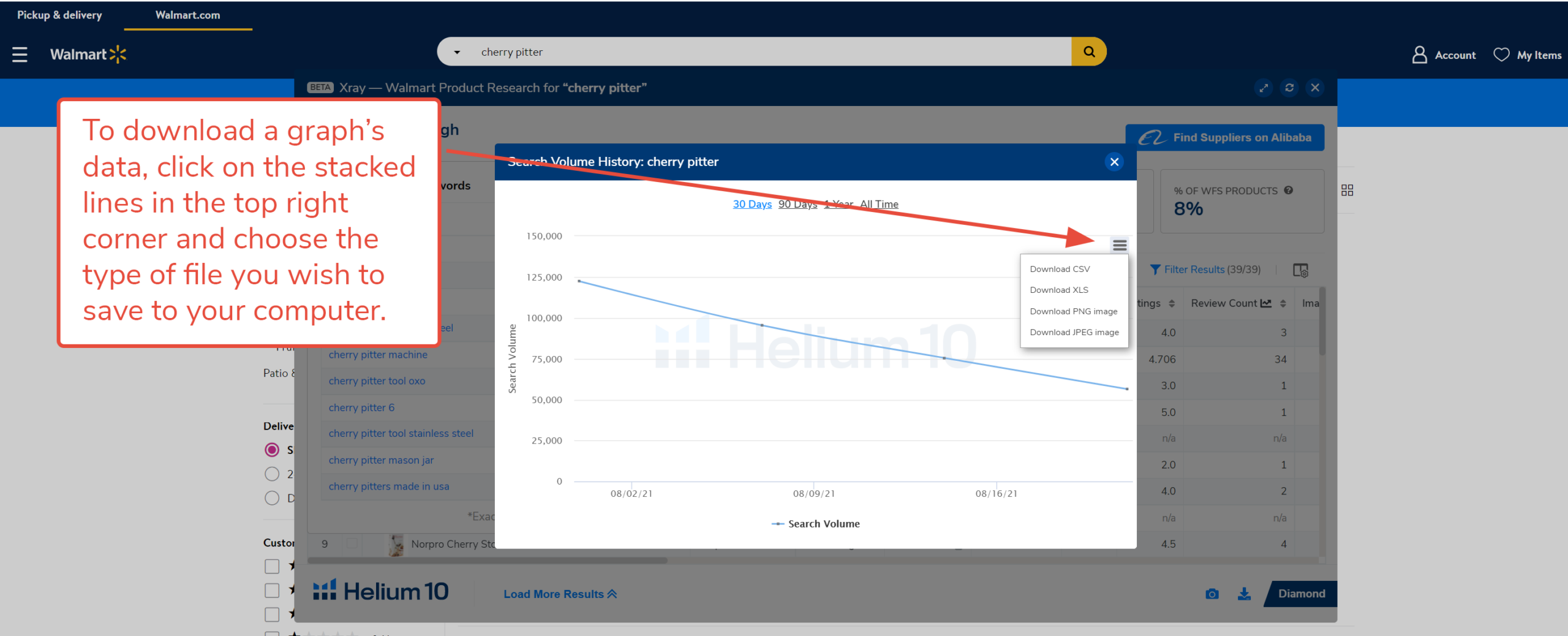This screenshot has height=636, width=1568.
Task: Click the grid view icon beside WFS products
Action: click(1347, 191)
